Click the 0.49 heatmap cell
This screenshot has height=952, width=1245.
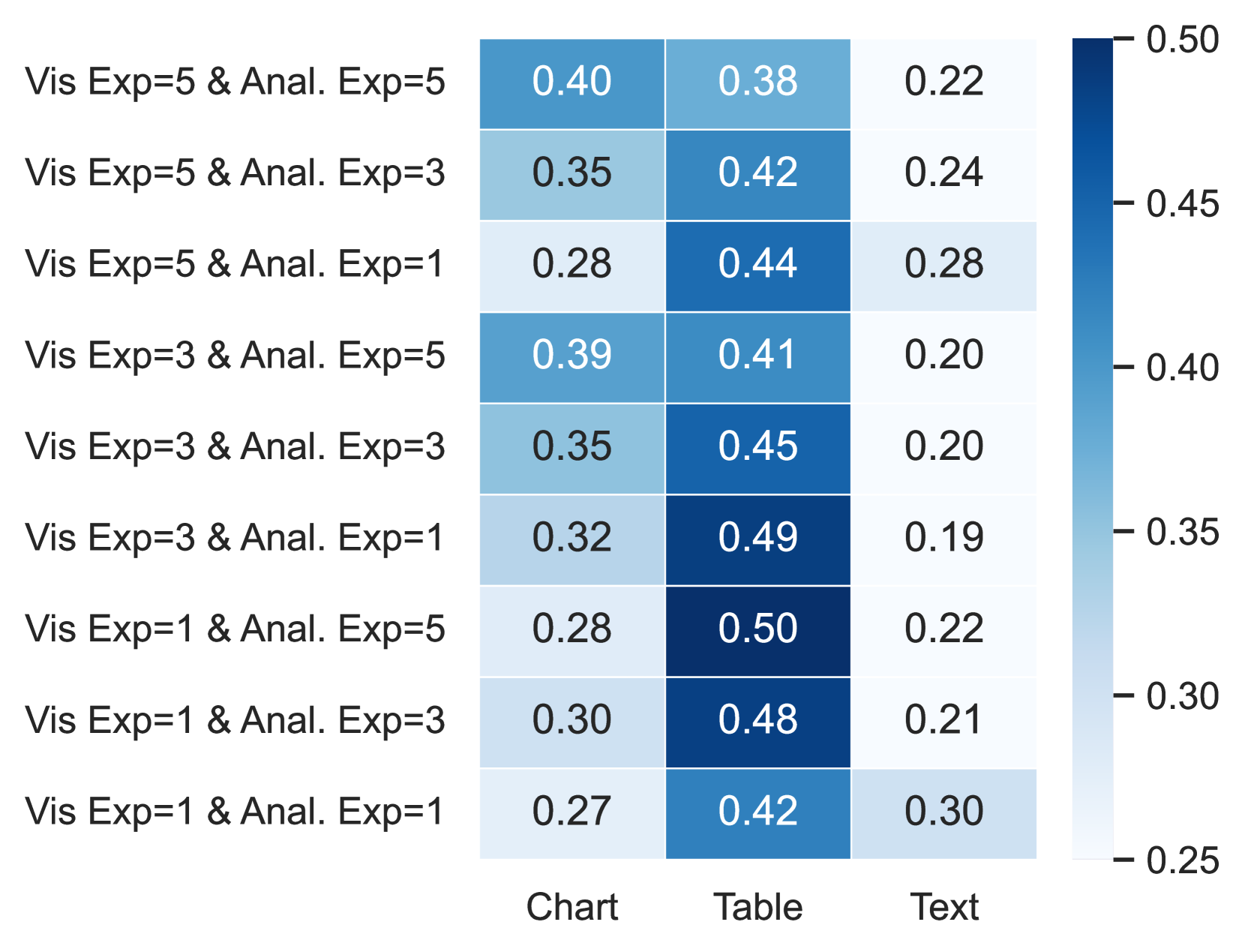pyautogui.click(x=757, y=537)
